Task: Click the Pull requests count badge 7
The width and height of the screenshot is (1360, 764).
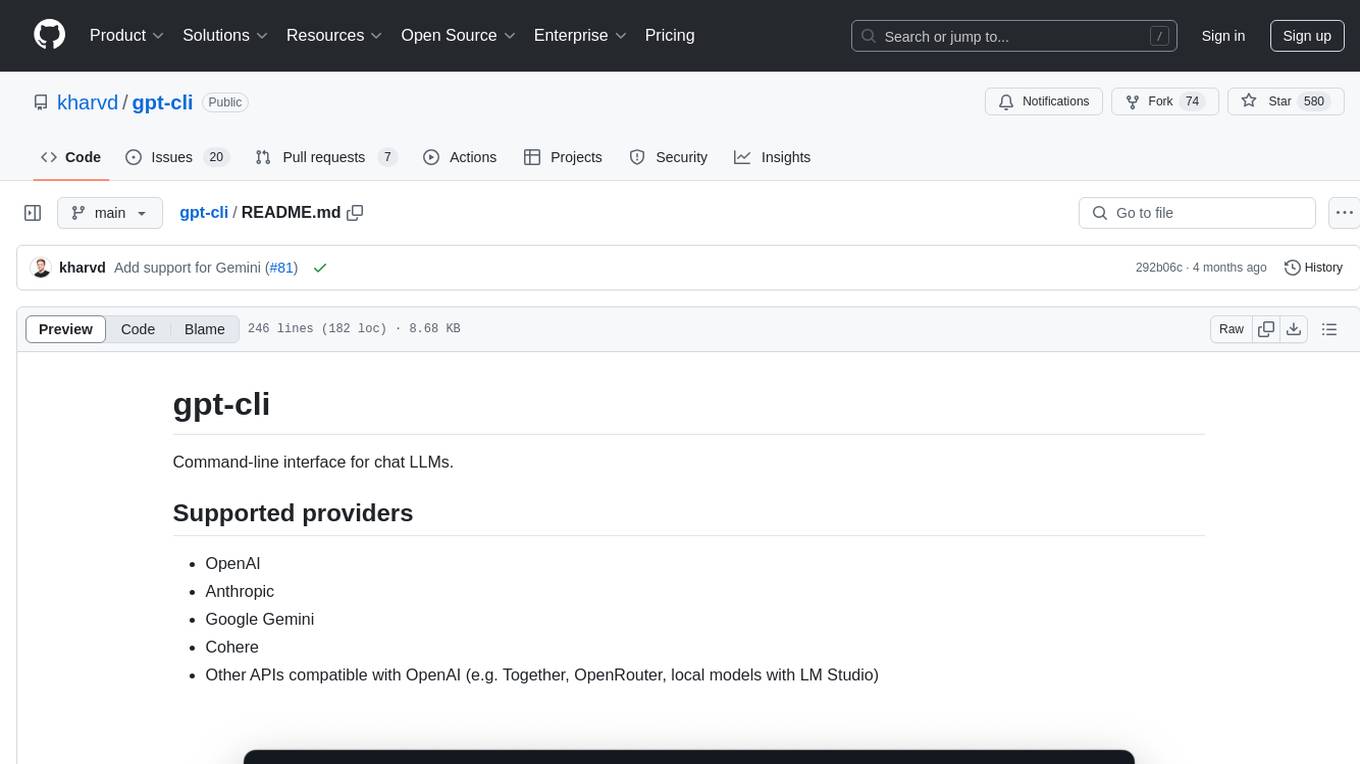Action: [387, 157]
